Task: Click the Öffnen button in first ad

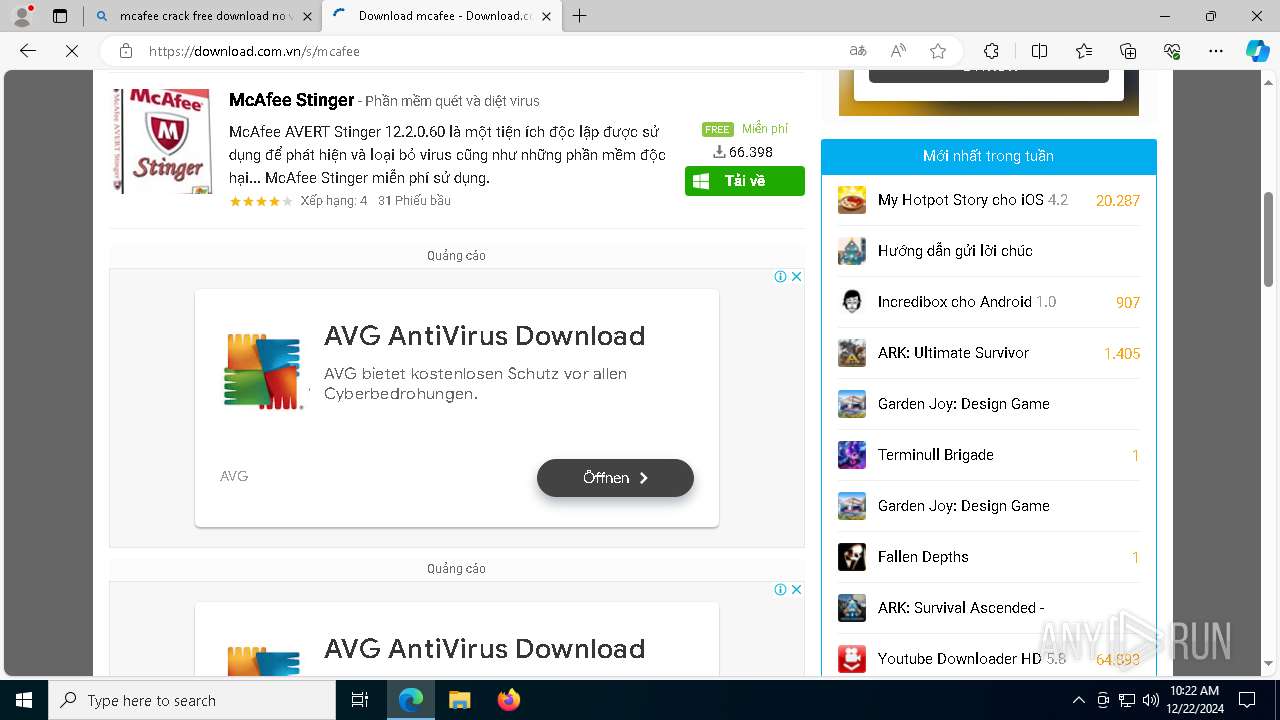Action: [615, 478]
